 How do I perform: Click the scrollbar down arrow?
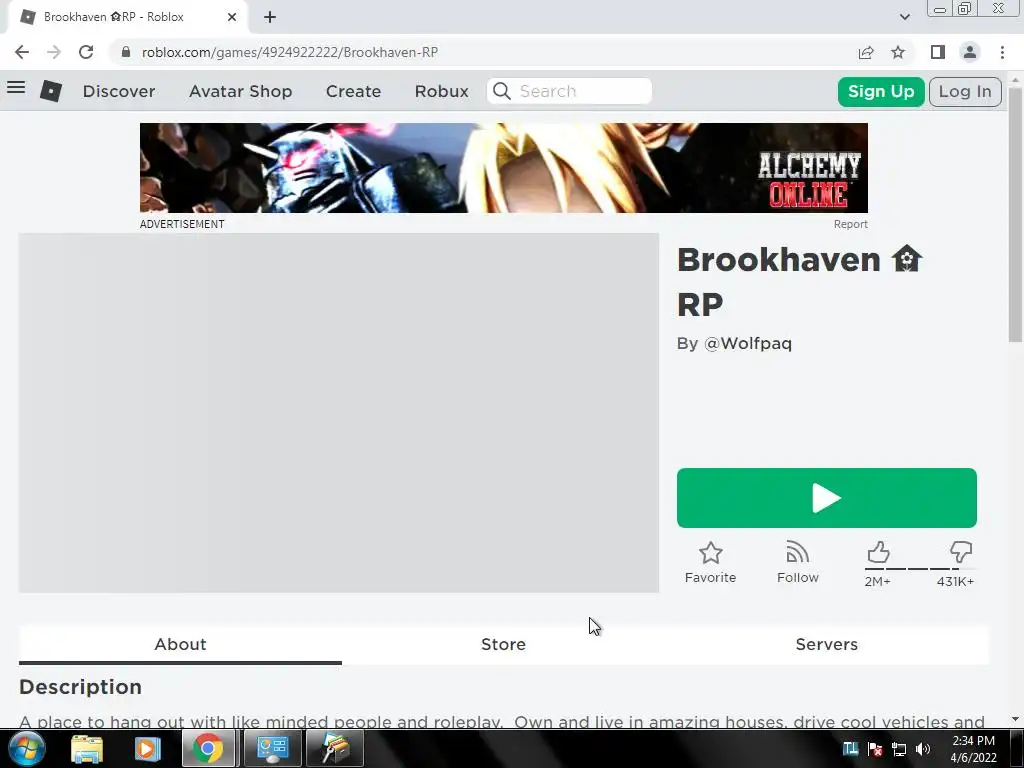pyautogui.click(x=1015, y=719)
